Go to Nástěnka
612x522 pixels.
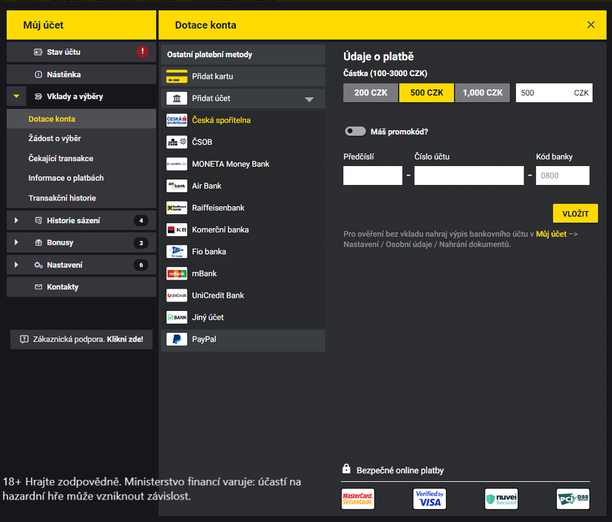[81, 74]
